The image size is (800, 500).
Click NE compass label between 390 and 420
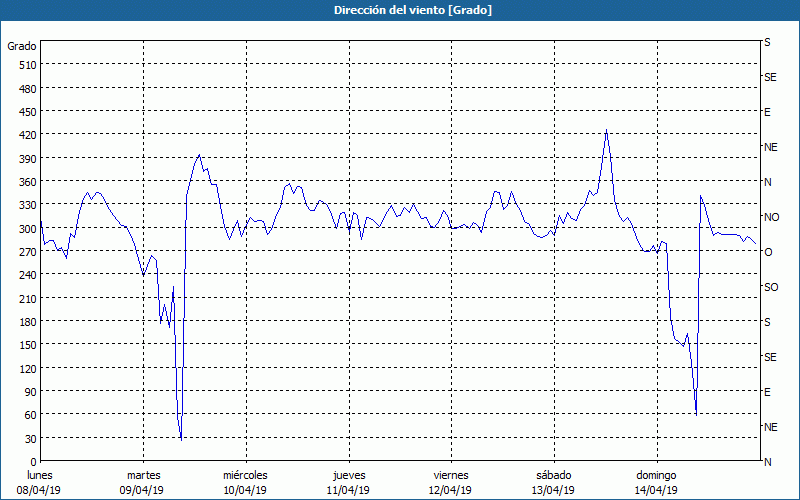pyautogui.click(x=771, y=147)
